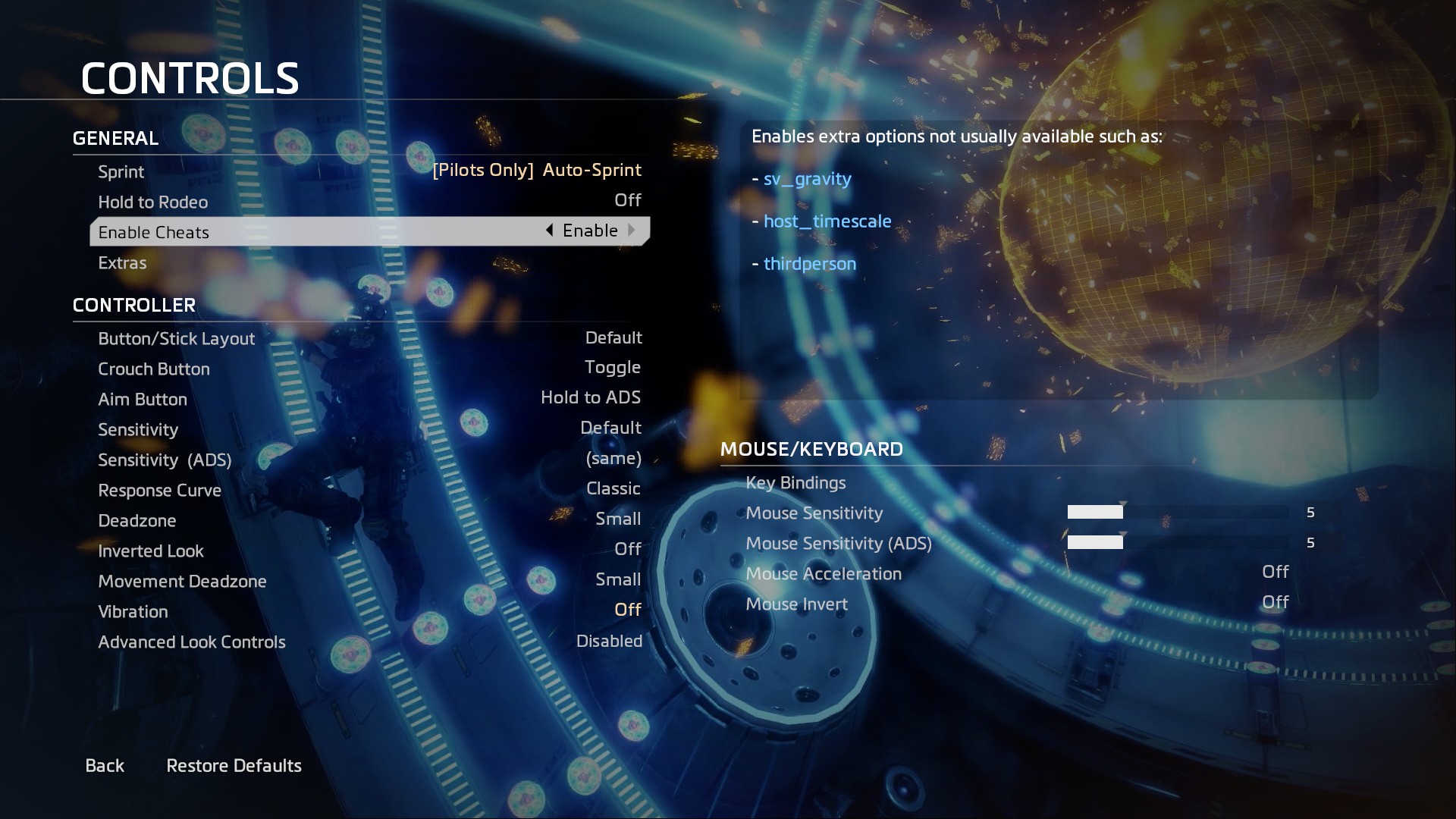Click Restore Defaults button

[x=233, y=765]
